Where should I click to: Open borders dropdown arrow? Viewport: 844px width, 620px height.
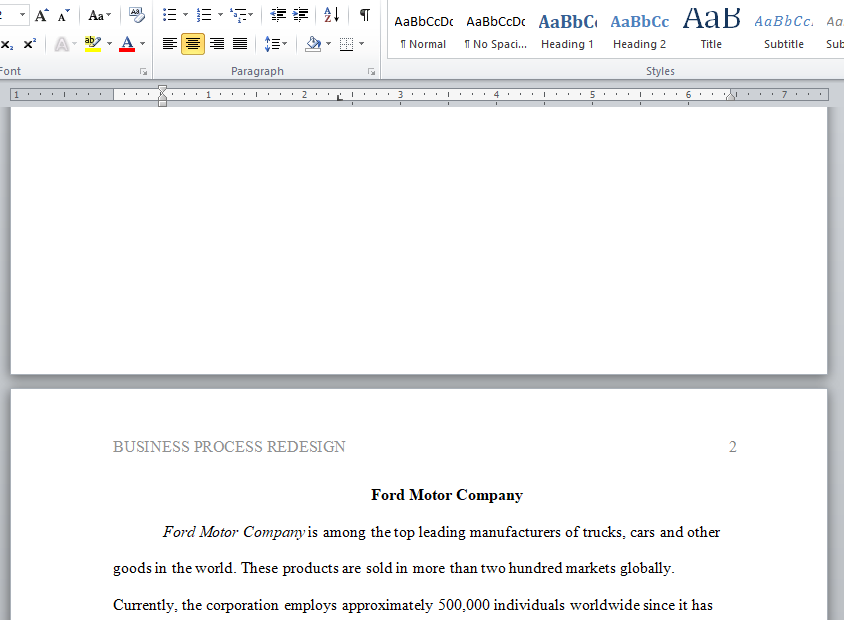click(361, 44)
